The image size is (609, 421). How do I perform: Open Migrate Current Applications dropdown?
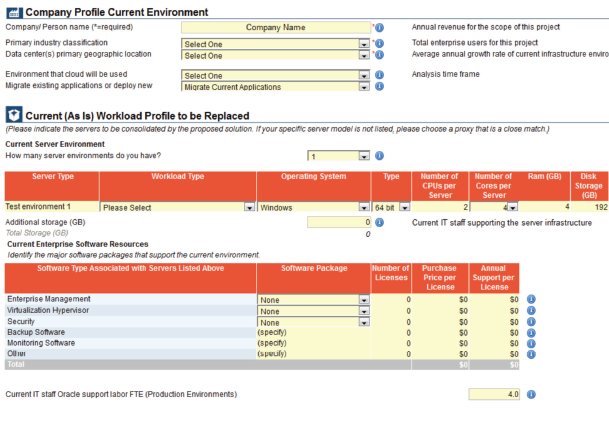point(275,87)
